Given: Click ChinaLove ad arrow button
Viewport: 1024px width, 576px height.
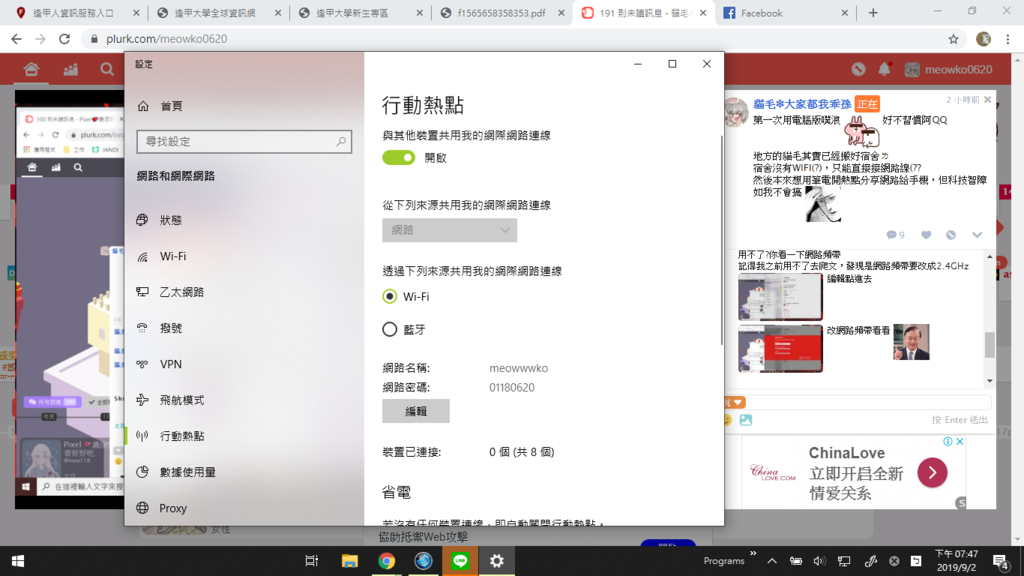Looking at the screenshot, I should pos(932,472).
